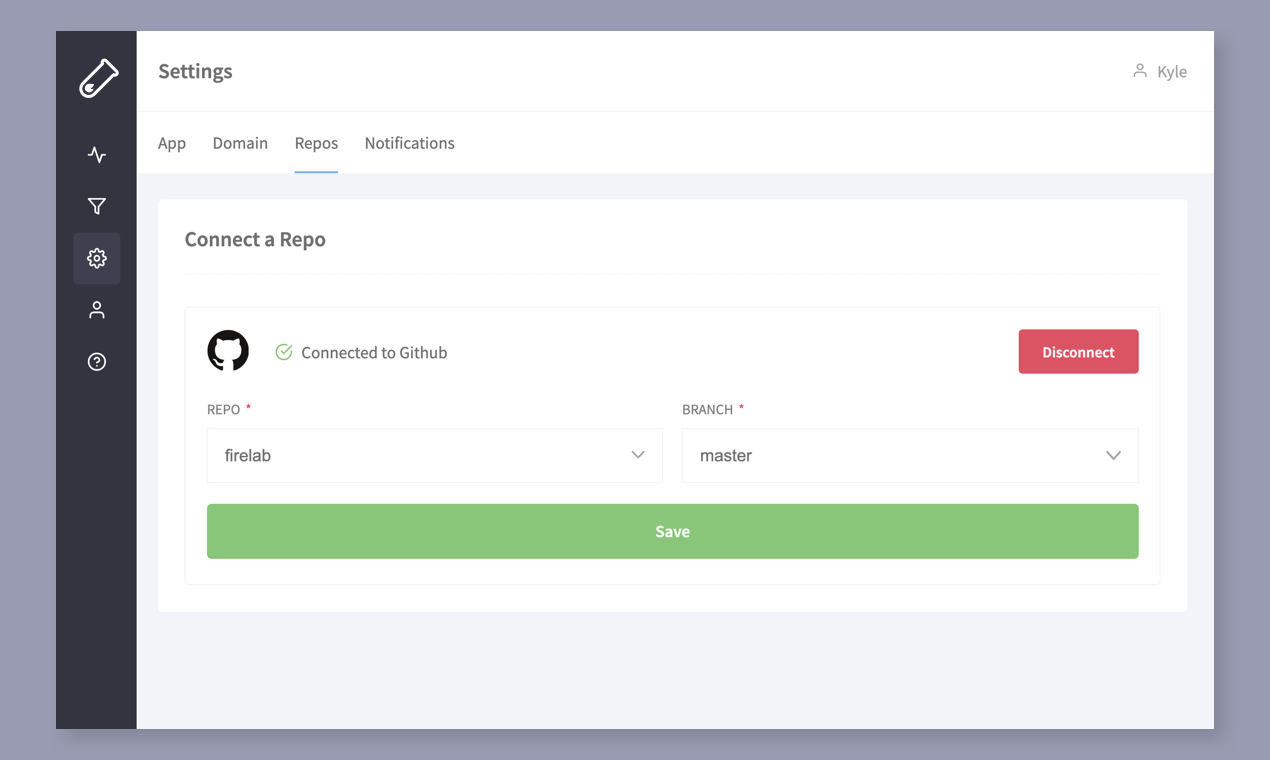Click the green Save button
The width and height of the screenshot is (1270, 760).
coord(673,531)
